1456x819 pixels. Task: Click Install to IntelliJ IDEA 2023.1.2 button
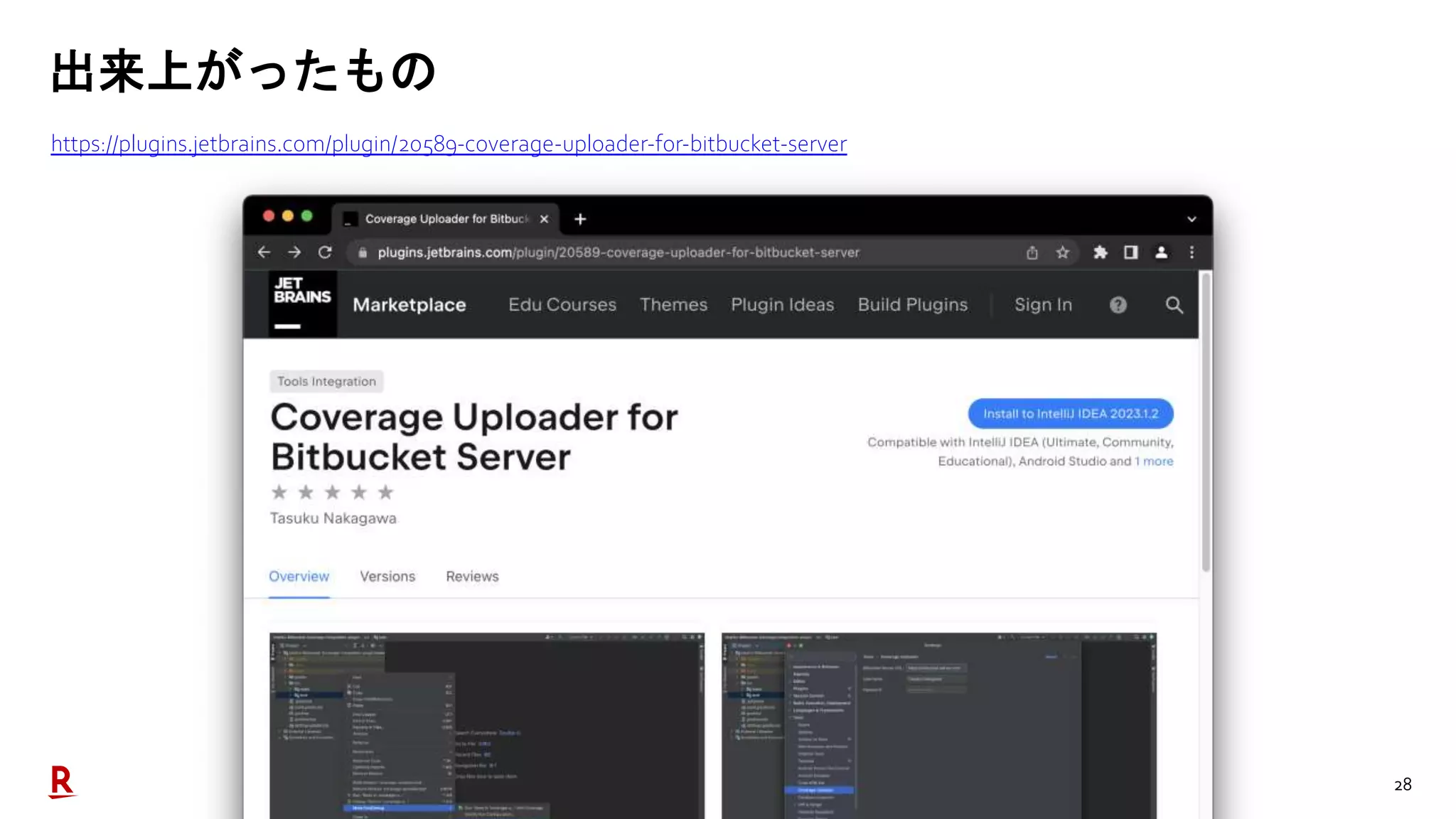click(x=1071, y=414)
